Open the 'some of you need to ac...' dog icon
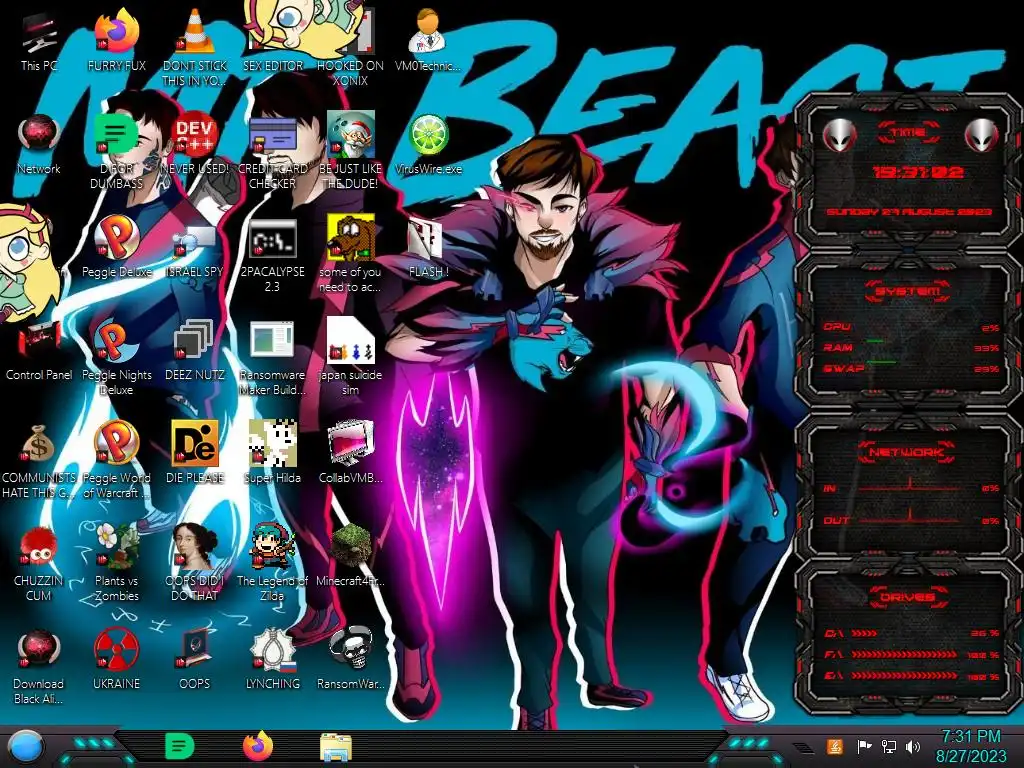Screen dimensions: 1024x768 coord(351,238)
